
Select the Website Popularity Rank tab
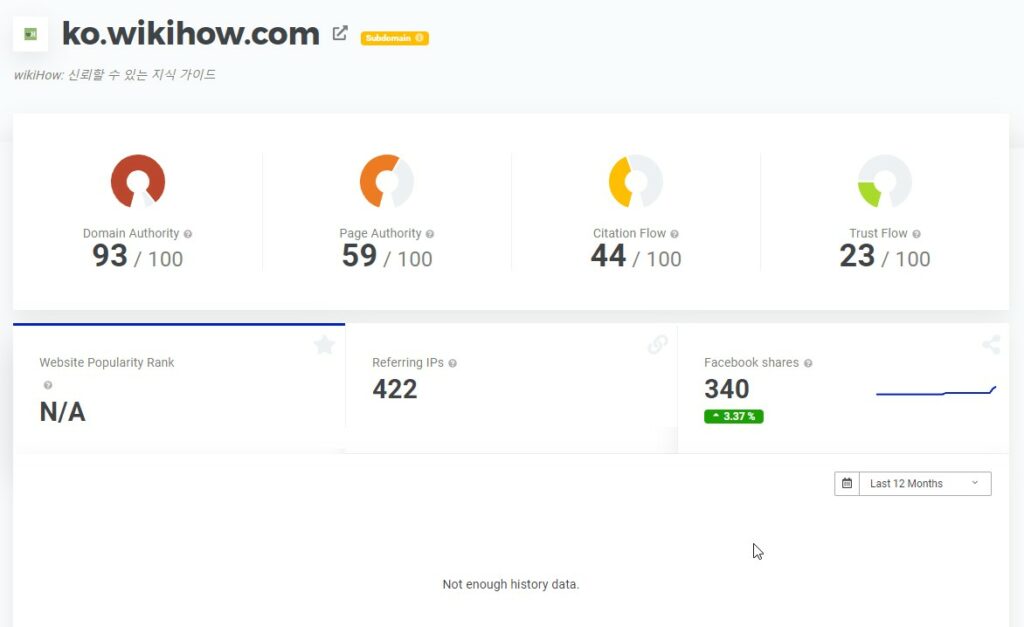point(179,388)
